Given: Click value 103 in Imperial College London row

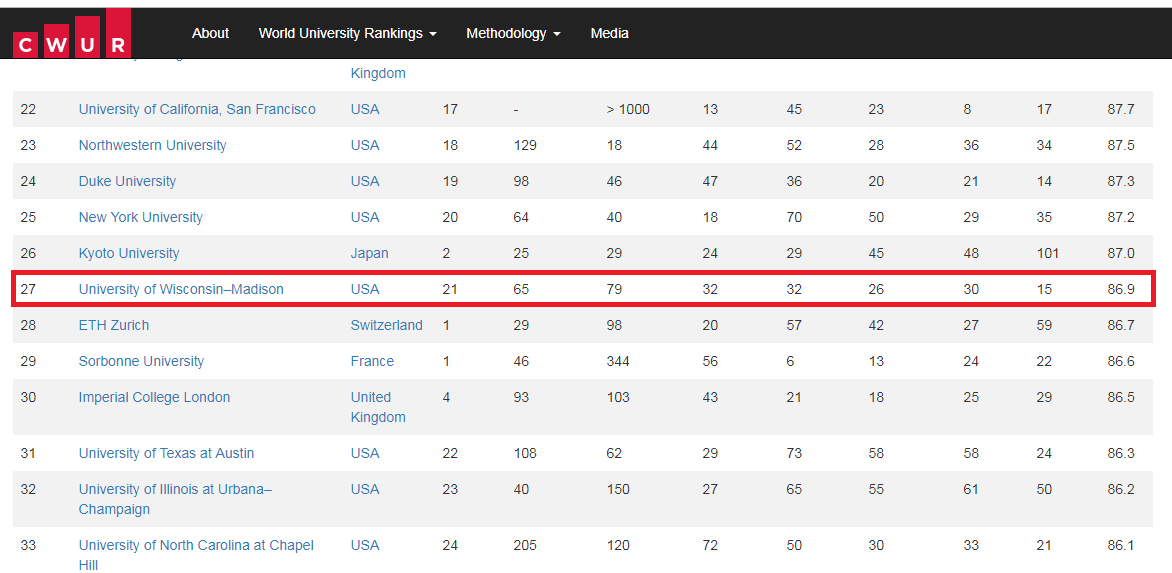Looking at the screenshot, I should 618,397.
